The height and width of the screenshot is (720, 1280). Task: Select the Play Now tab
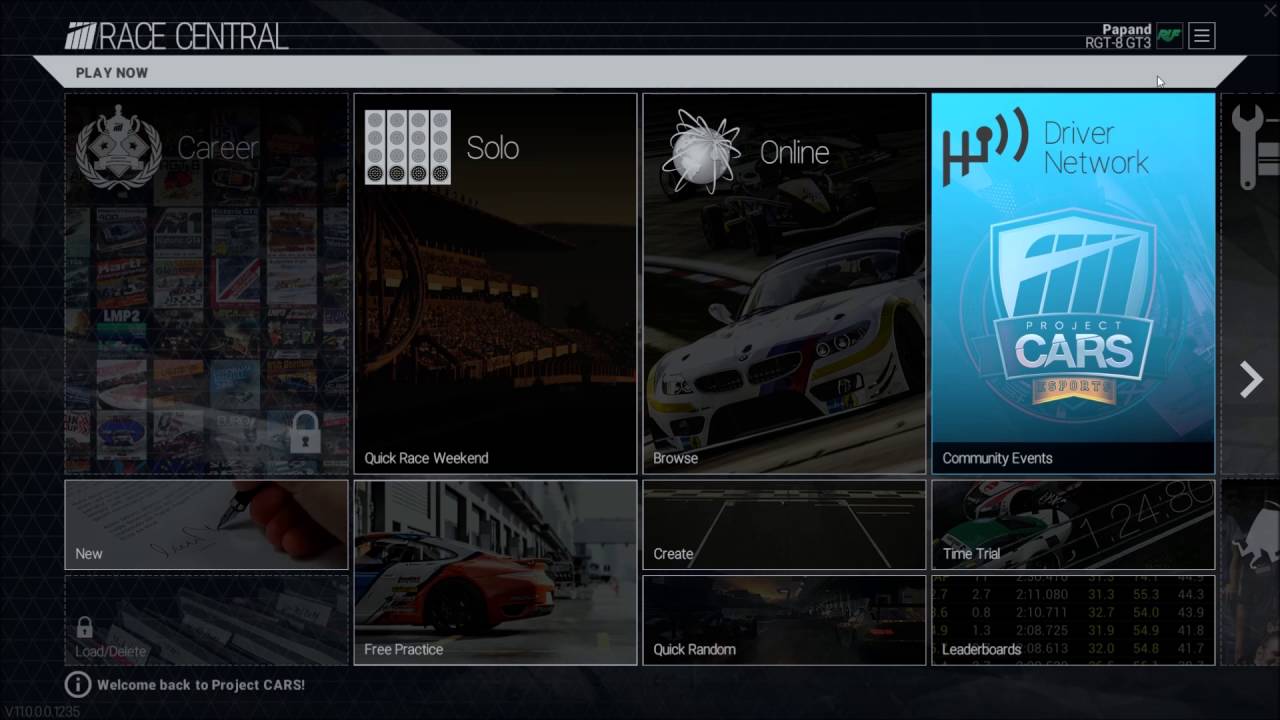click(x=112, y=73)
